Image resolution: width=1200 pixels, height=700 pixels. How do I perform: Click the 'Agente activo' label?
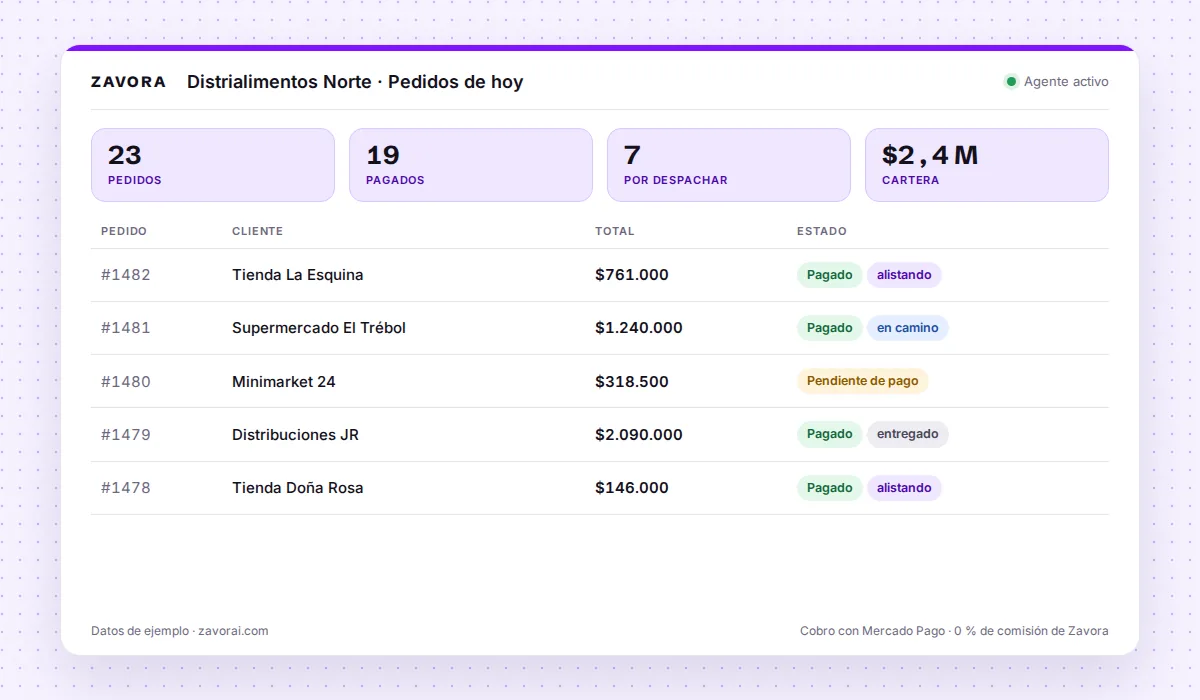tap(1066, 82)
